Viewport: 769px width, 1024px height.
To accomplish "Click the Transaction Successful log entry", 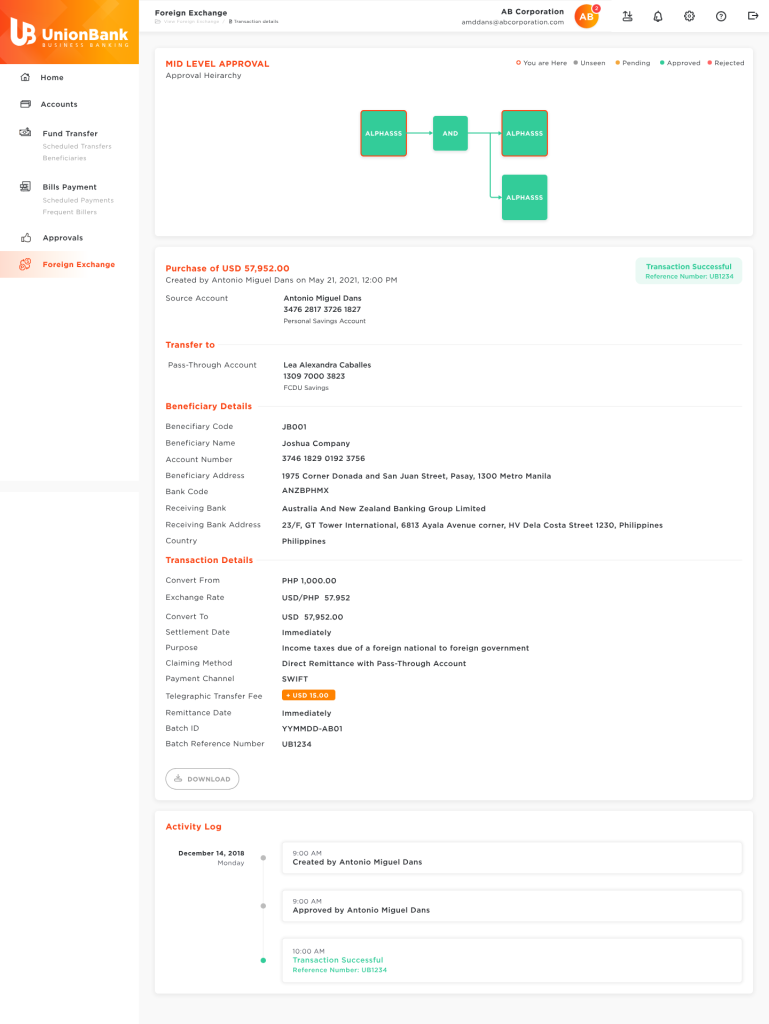I will pos(511,960).
